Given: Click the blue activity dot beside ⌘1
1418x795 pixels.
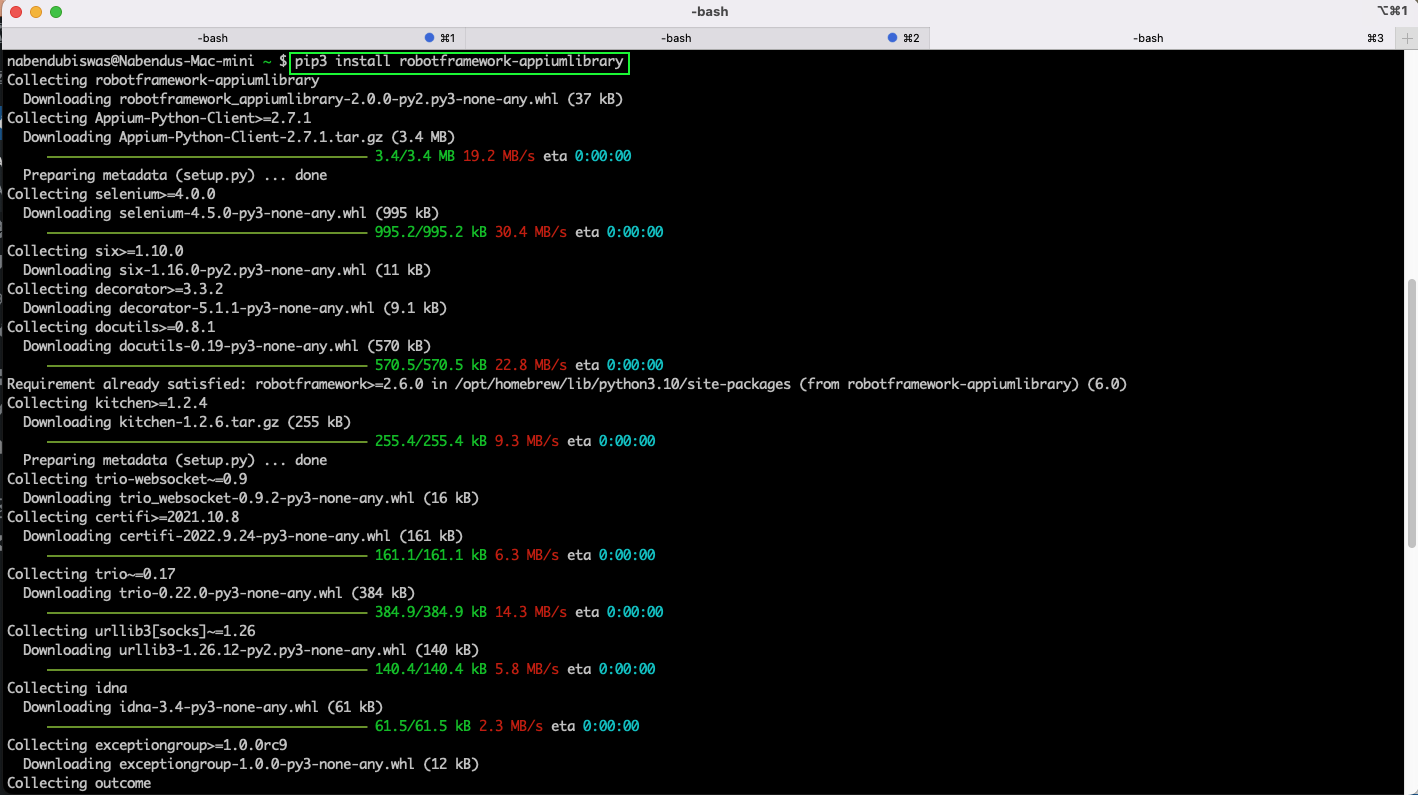Looking at the screenshot, I should (x=429, y=38).
